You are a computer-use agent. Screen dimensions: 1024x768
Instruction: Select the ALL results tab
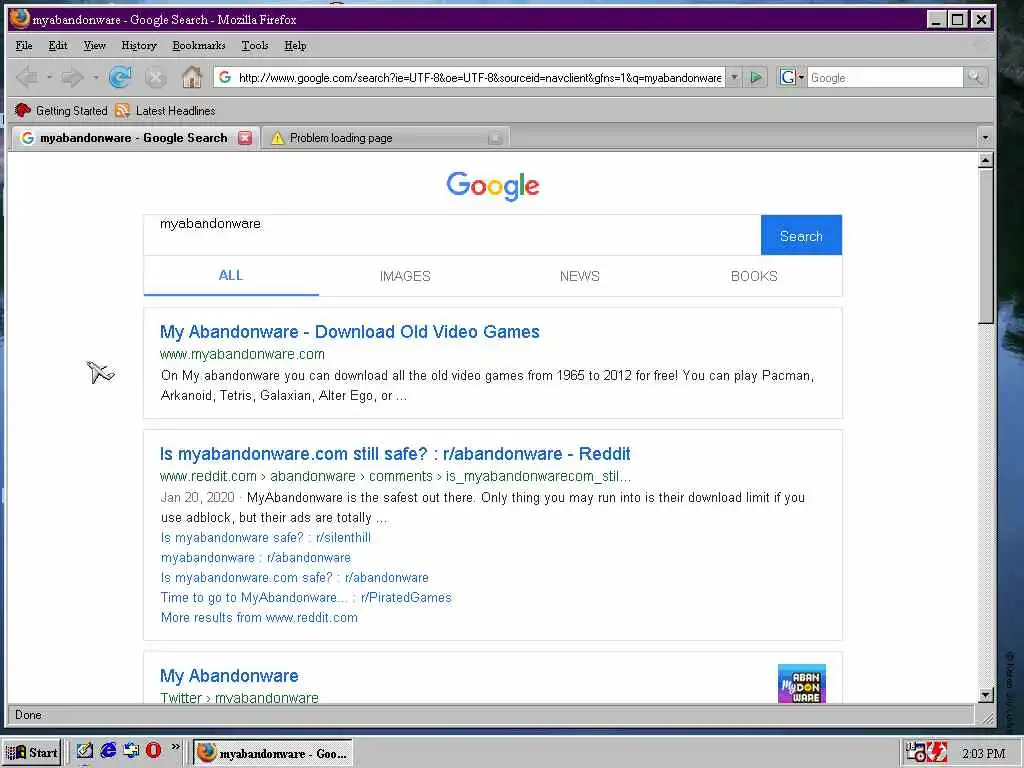tap(231, 276)
